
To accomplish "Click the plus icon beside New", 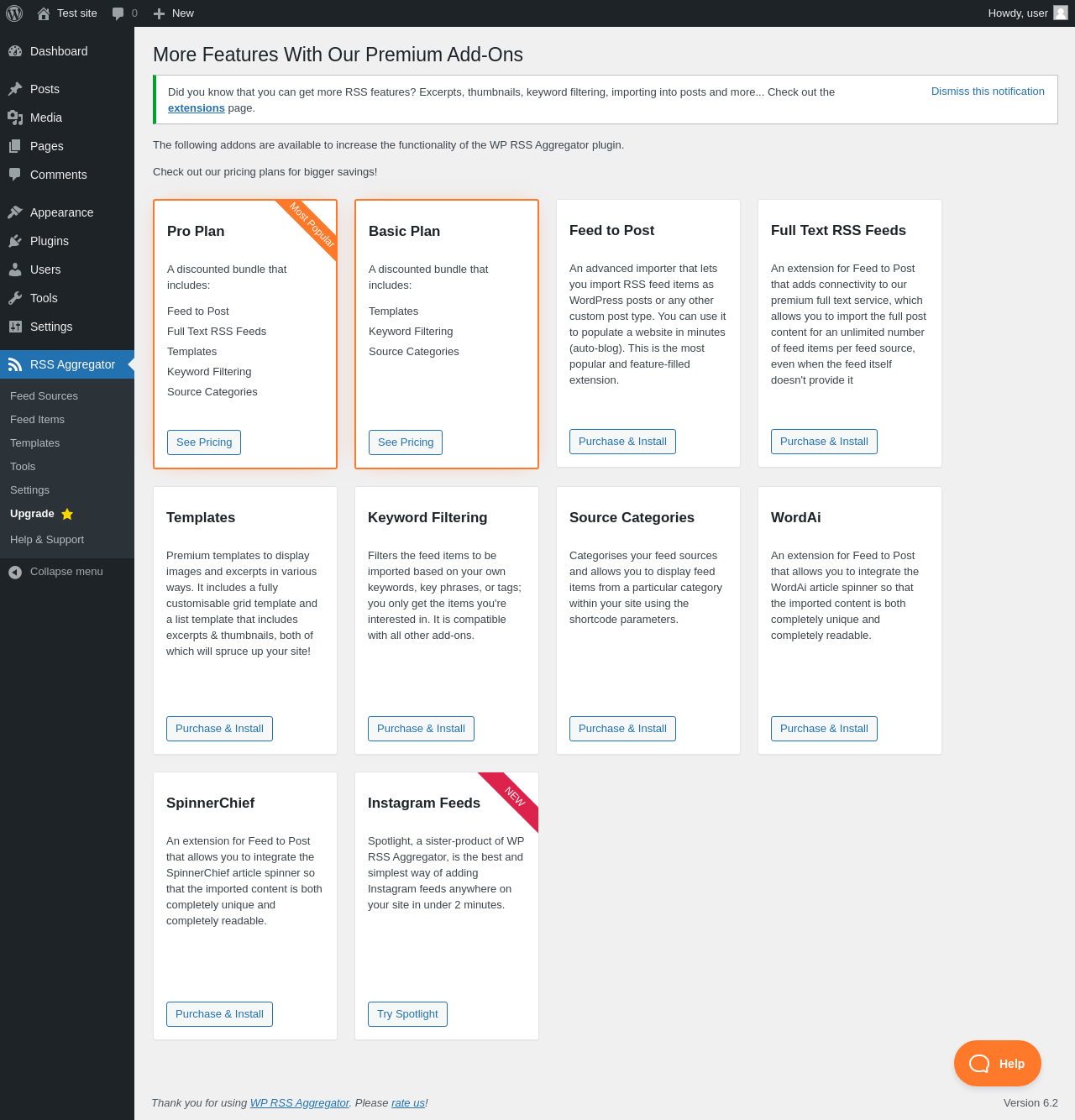I will [x=159, y=13].
